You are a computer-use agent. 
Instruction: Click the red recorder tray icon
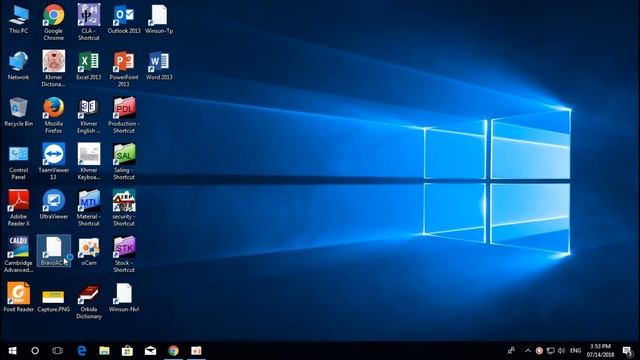[x=539, y=351]
